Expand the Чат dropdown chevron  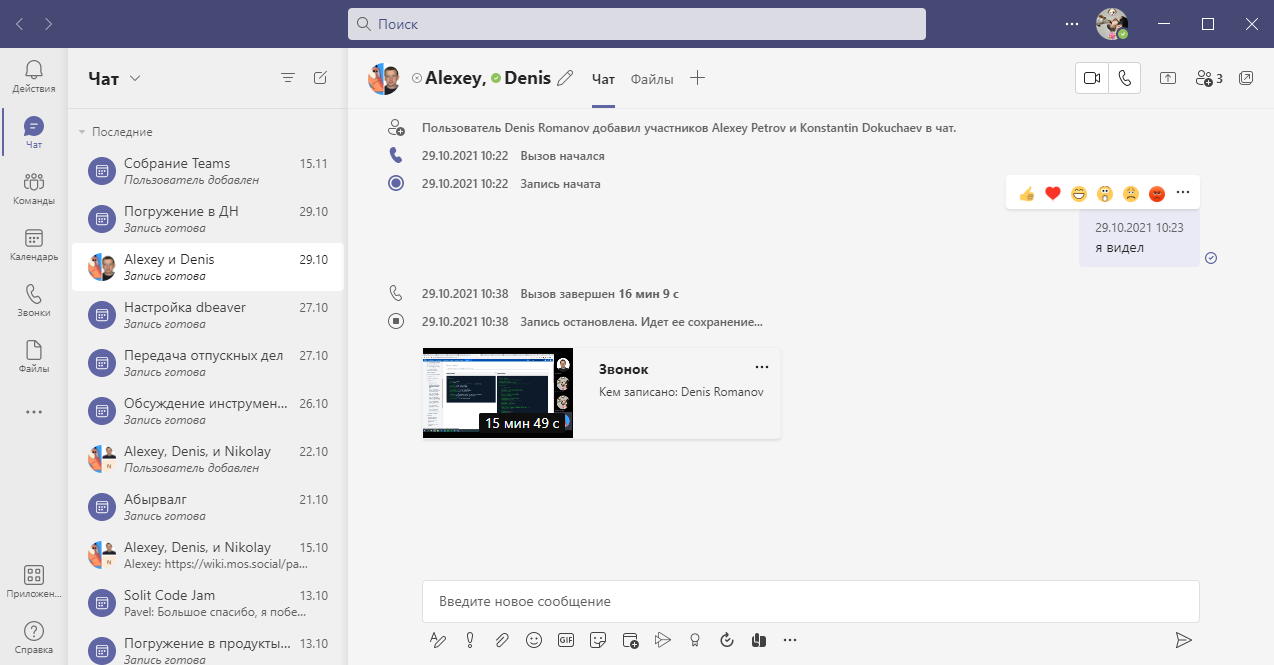click(x=136, y=78)
